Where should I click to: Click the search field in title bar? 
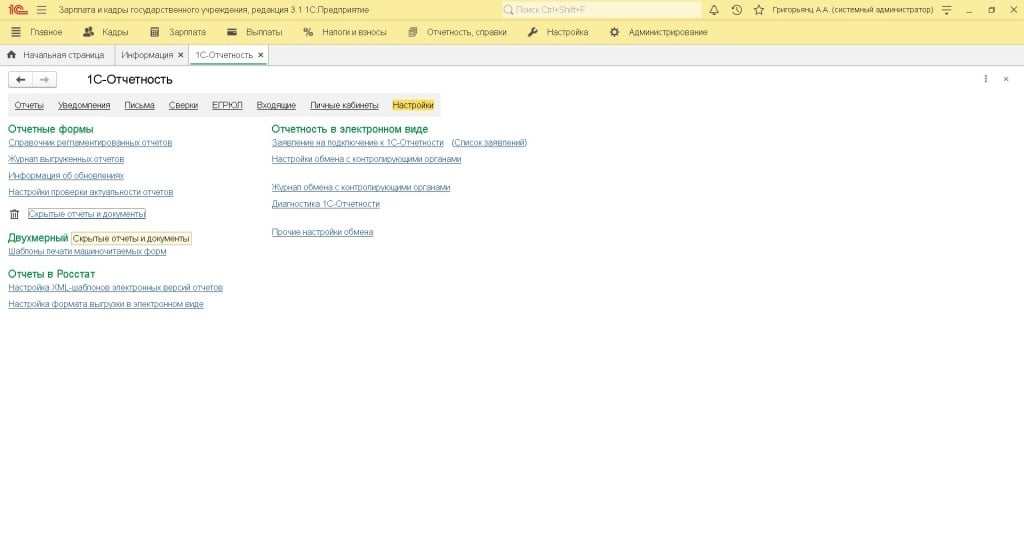601,10
